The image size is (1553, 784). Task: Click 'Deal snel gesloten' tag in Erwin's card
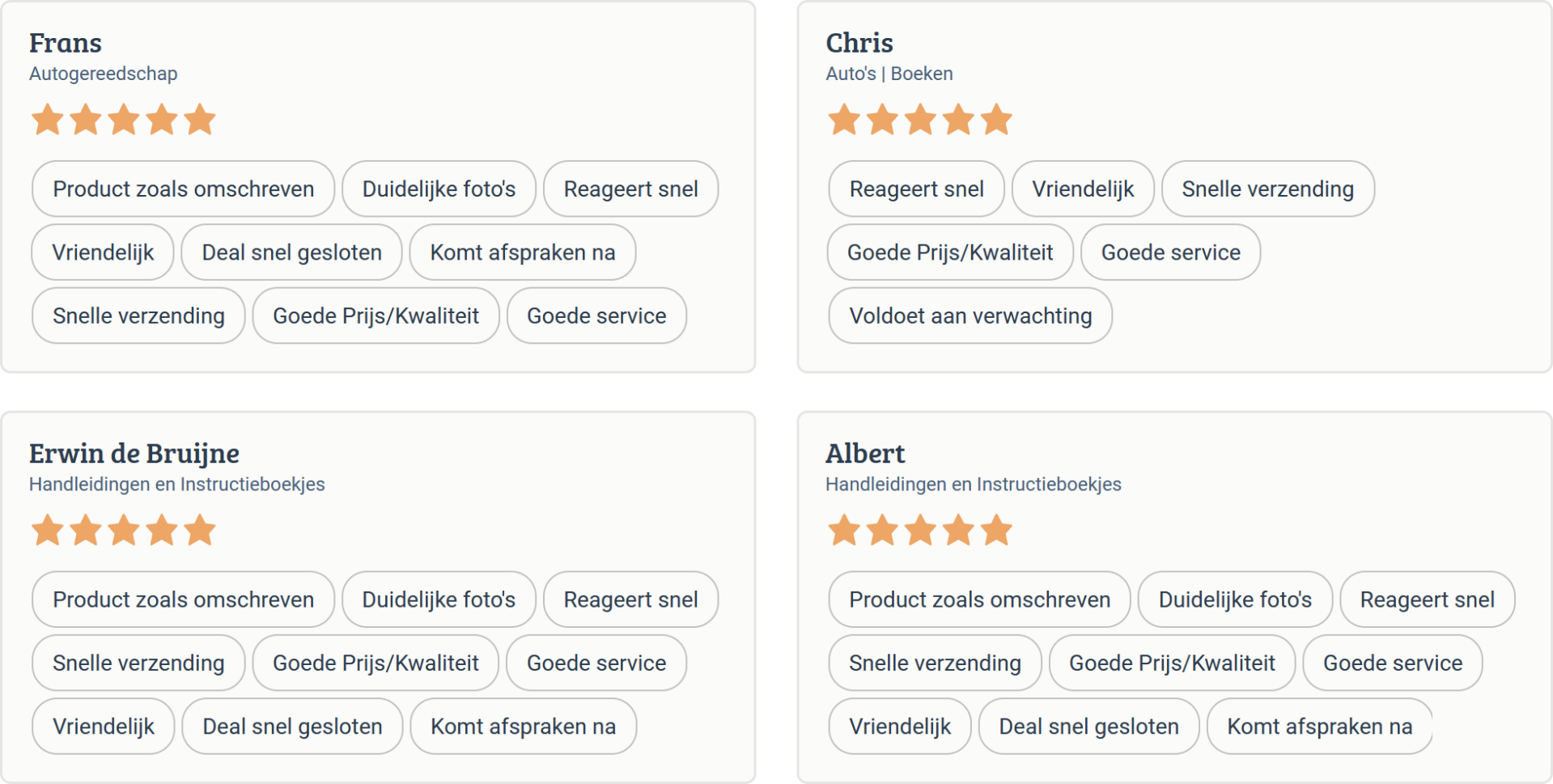(291, 727)
